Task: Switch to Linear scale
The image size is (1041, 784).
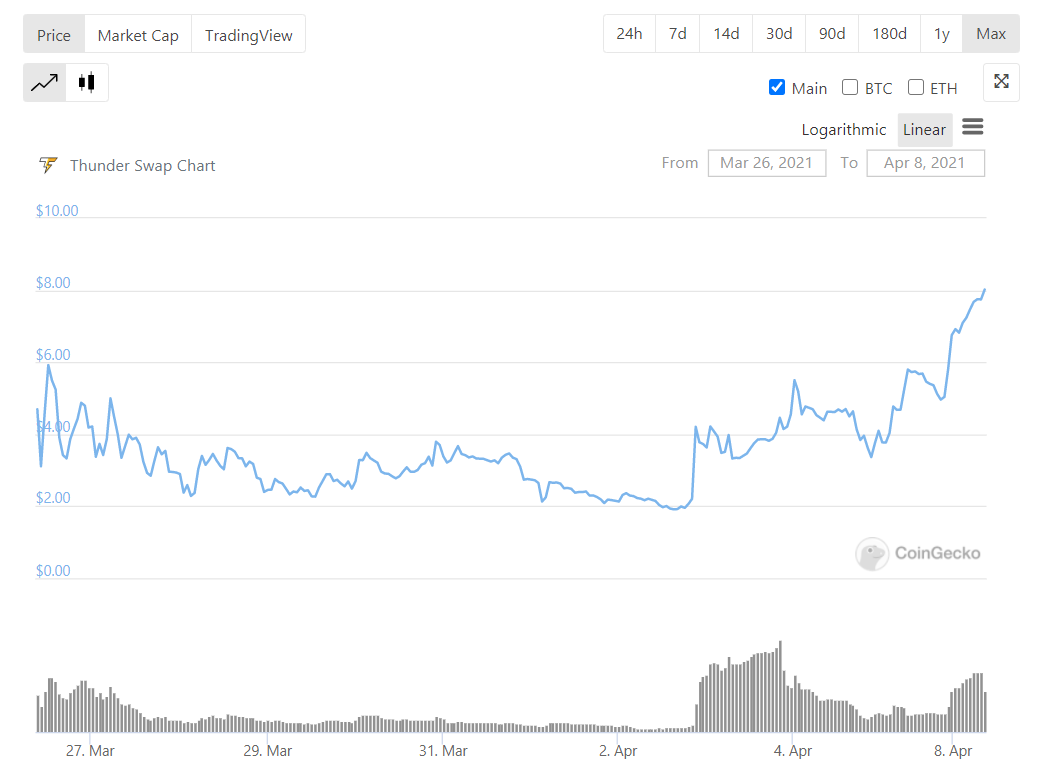Action: tap(924, 129)
